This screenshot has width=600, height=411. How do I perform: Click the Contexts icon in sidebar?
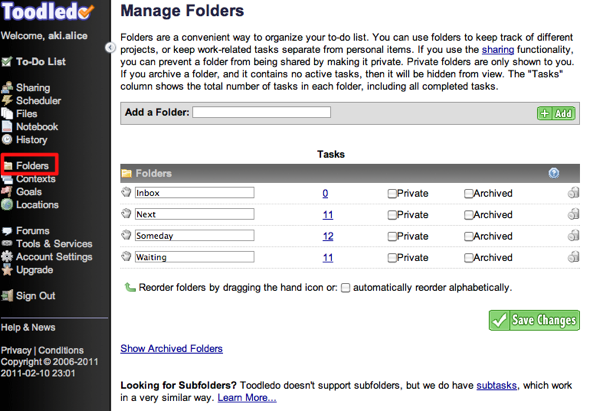point(7,179)
